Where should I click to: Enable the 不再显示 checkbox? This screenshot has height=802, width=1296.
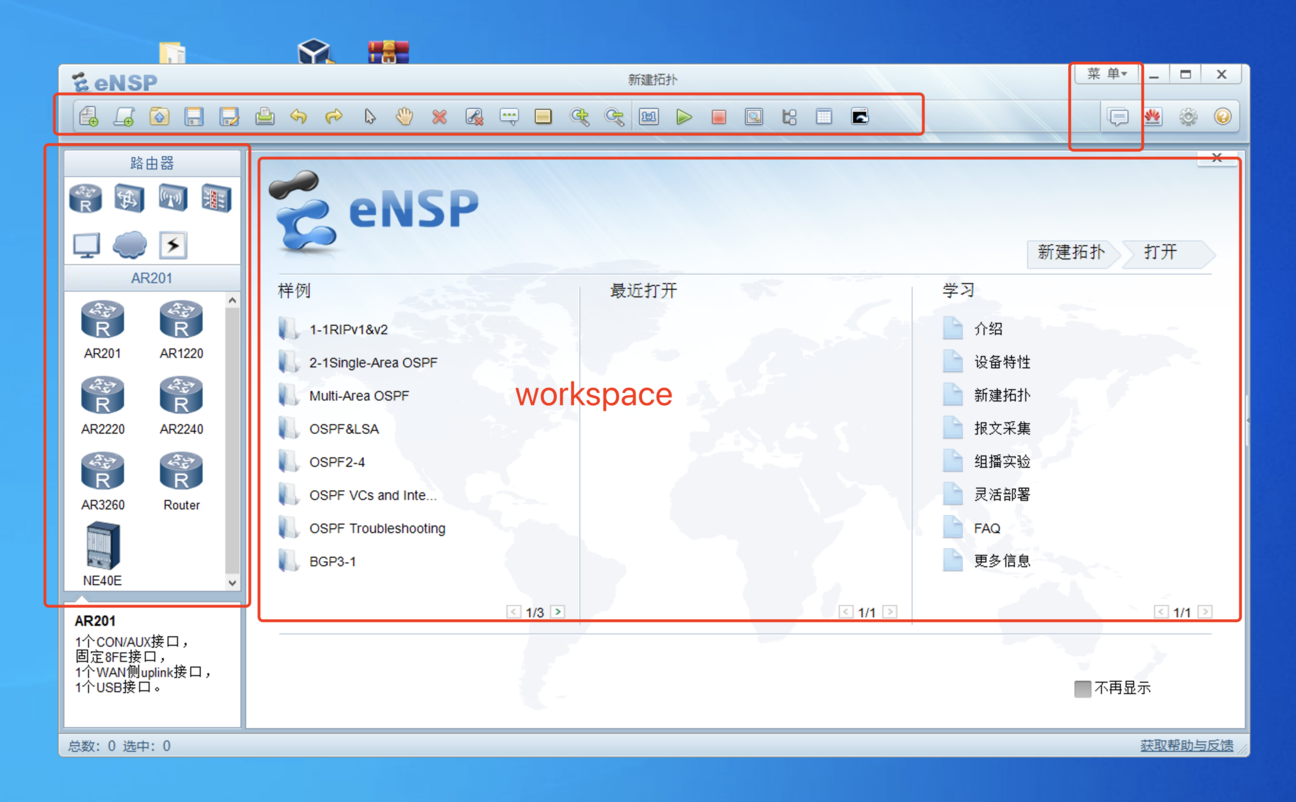[x=1083, y=688]
